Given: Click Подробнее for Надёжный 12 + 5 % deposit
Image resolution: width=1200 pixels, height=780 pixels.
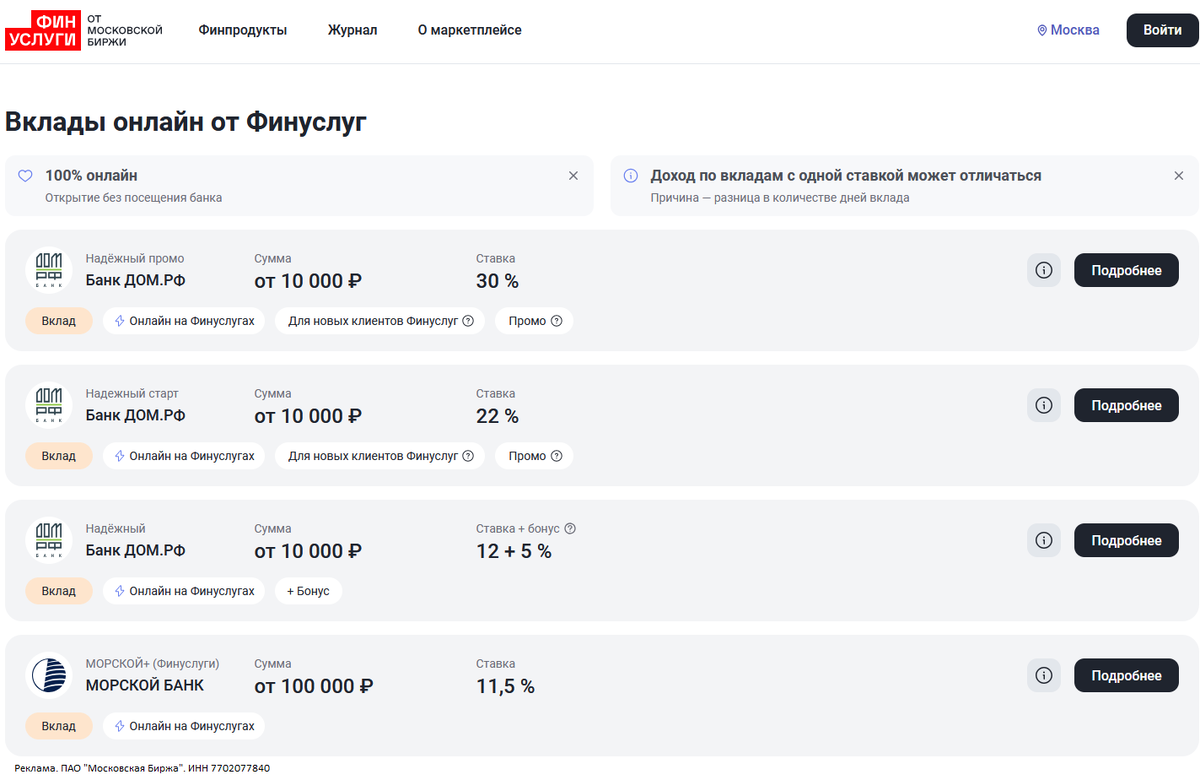Looking at the screenshot, I should 1126,540.
